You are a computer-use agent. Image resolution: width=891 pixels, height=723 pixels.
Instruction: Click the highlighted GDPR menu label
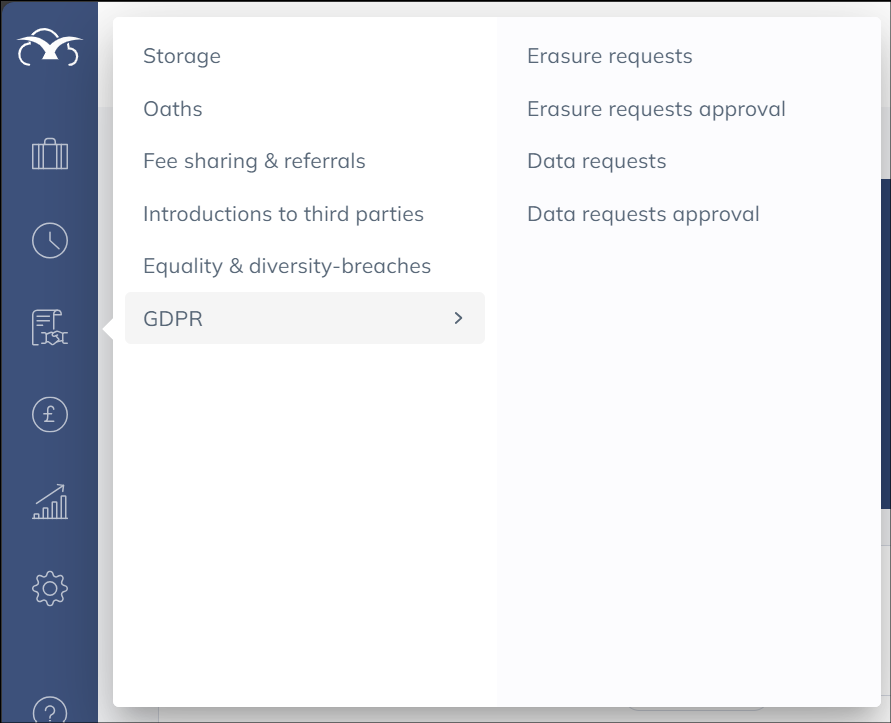(x=173, y=319)
